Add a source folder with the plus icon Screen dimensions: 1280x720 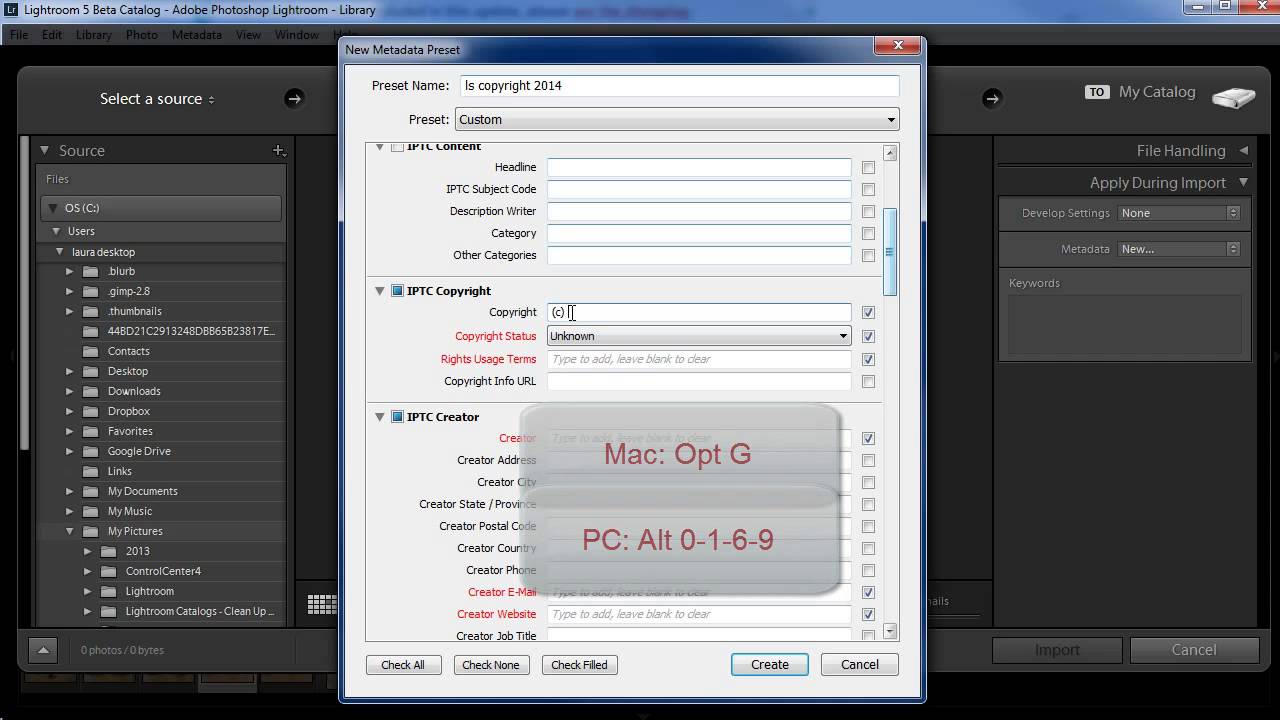(279, 150)
